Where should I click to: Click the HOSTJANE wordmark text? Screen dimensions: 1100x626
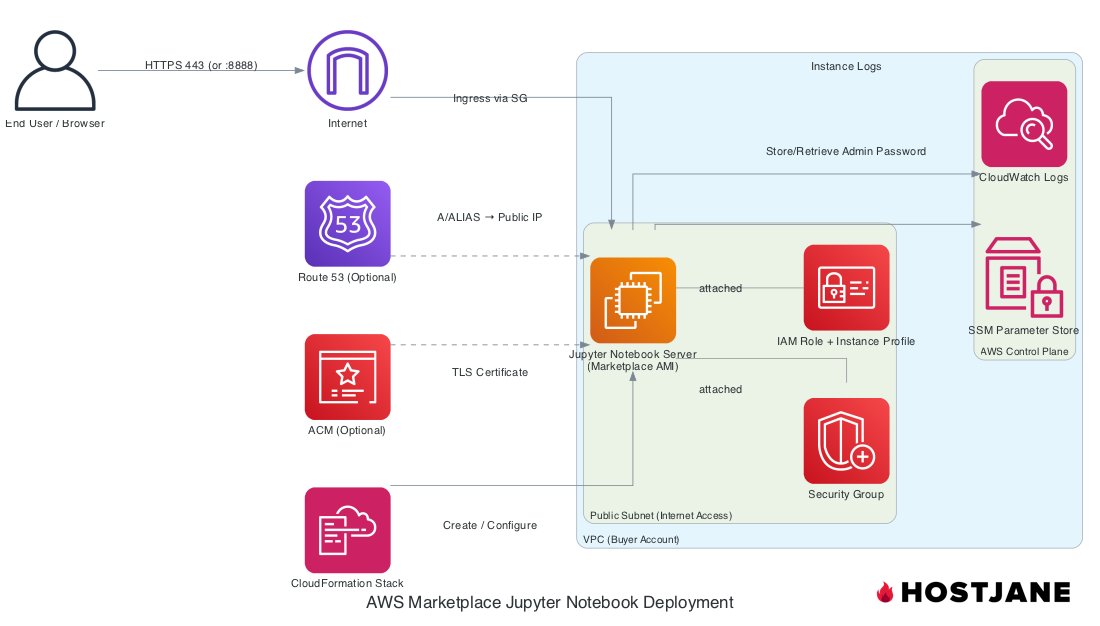pos(986,592)
